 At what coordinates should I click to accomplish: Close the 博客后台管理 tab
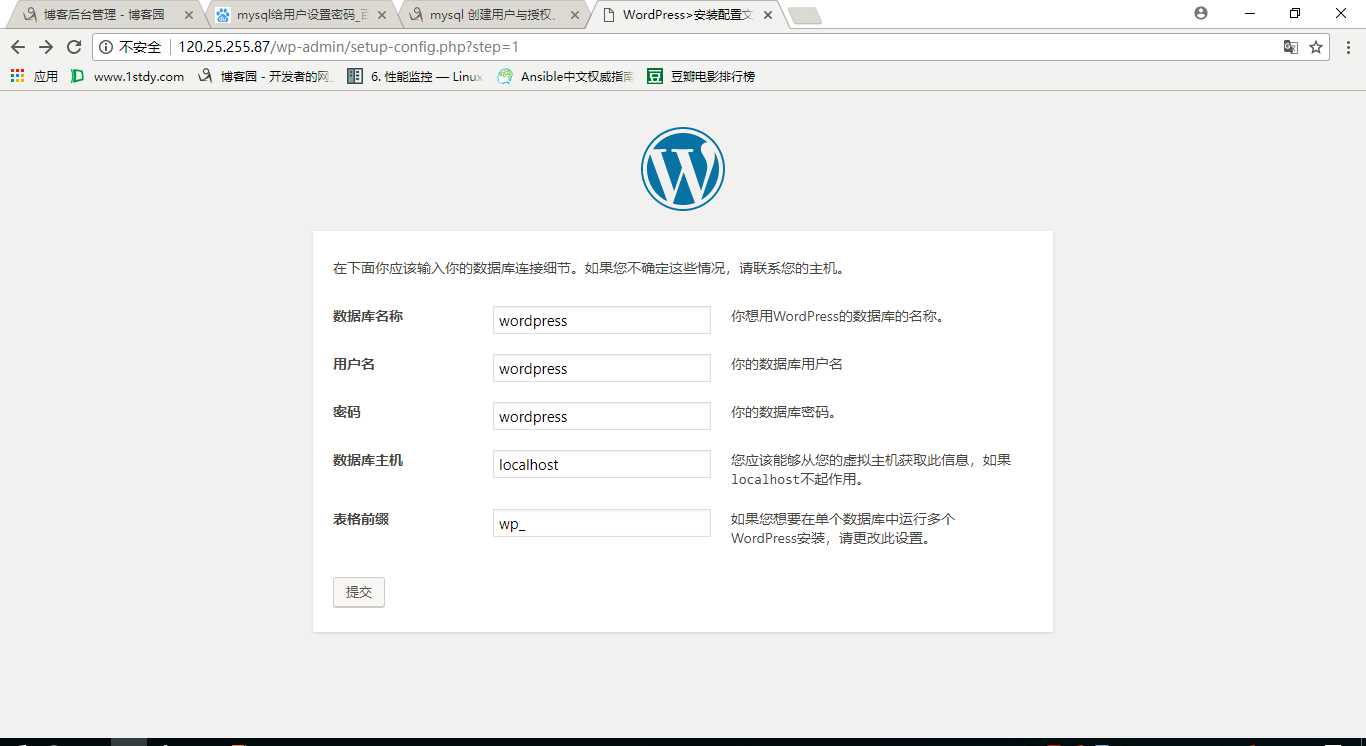point(189,15)
